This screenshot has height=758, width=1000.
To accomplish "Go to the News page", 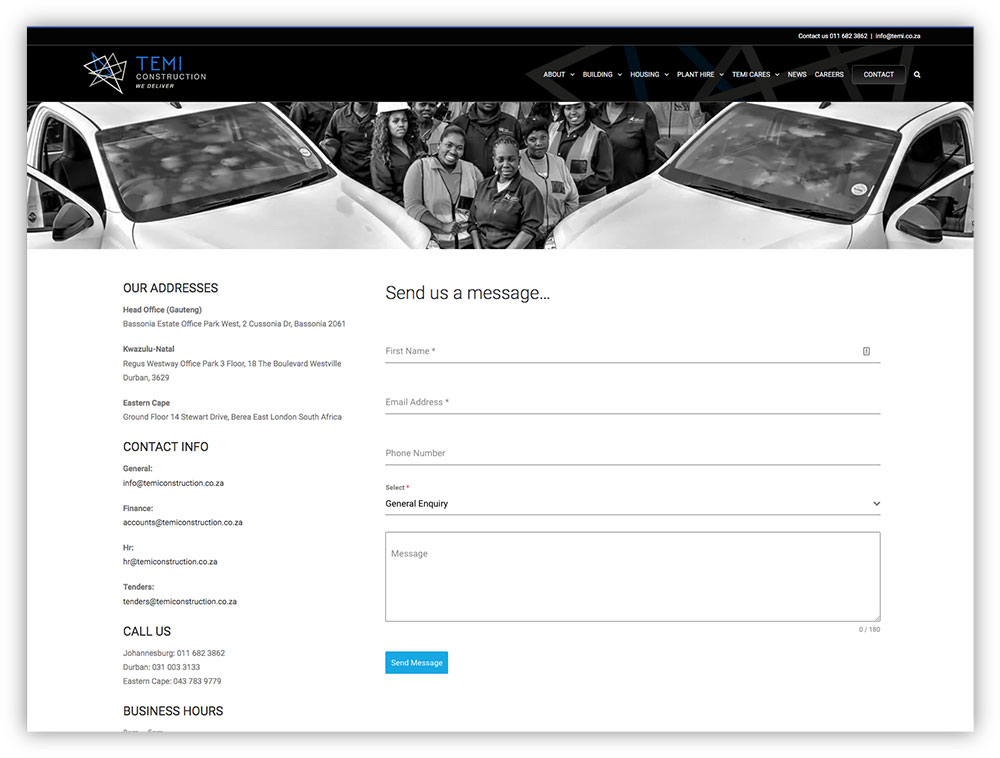I will [x=797, y=75].
